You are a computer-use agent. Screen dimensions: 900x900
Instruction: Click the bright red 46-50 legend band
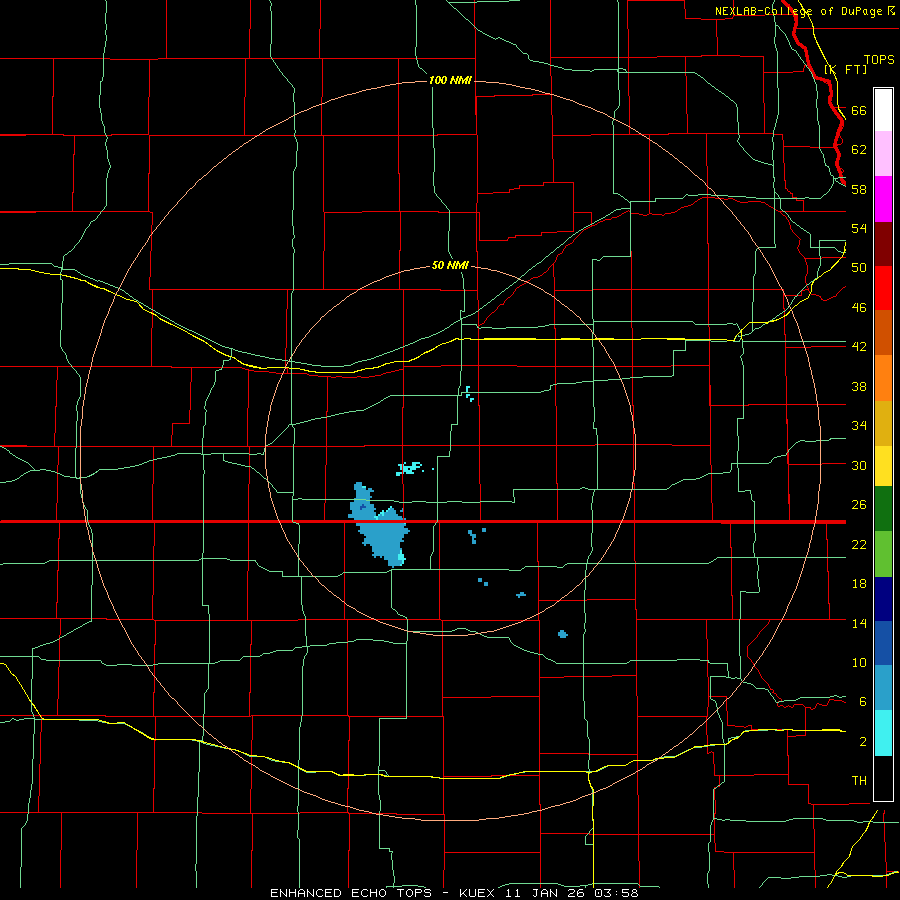pyautogui.click(x=883, y=288)
